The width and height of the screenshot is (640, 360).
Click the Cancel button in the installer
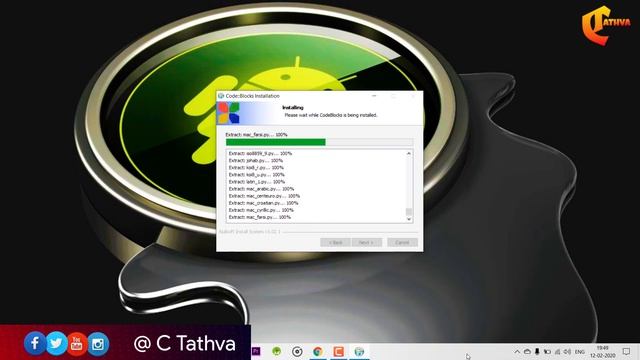(x=402, y=242)
